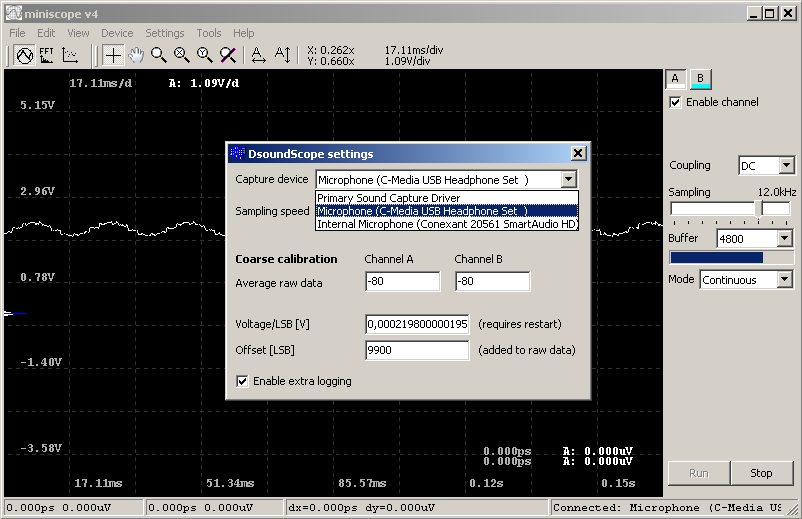
Task: Maximize the miniscope window
Action: (x=770, y=13)
